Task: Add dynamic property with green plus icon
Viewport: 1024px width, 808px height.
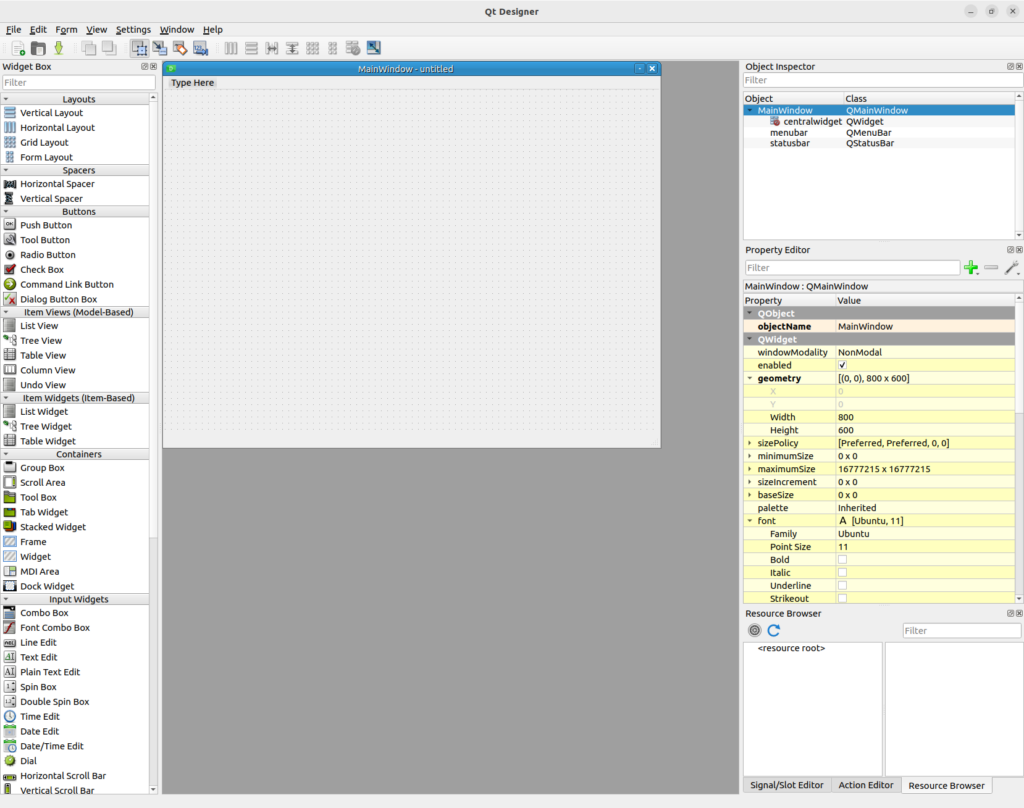Action: tap(971, 268)
